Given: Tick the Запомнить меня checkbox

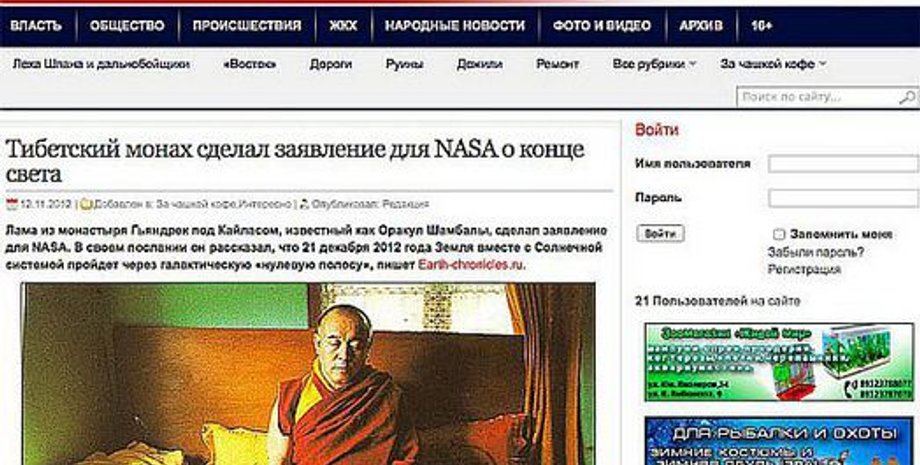Looking at the screenshot, I should coord(779,235).
